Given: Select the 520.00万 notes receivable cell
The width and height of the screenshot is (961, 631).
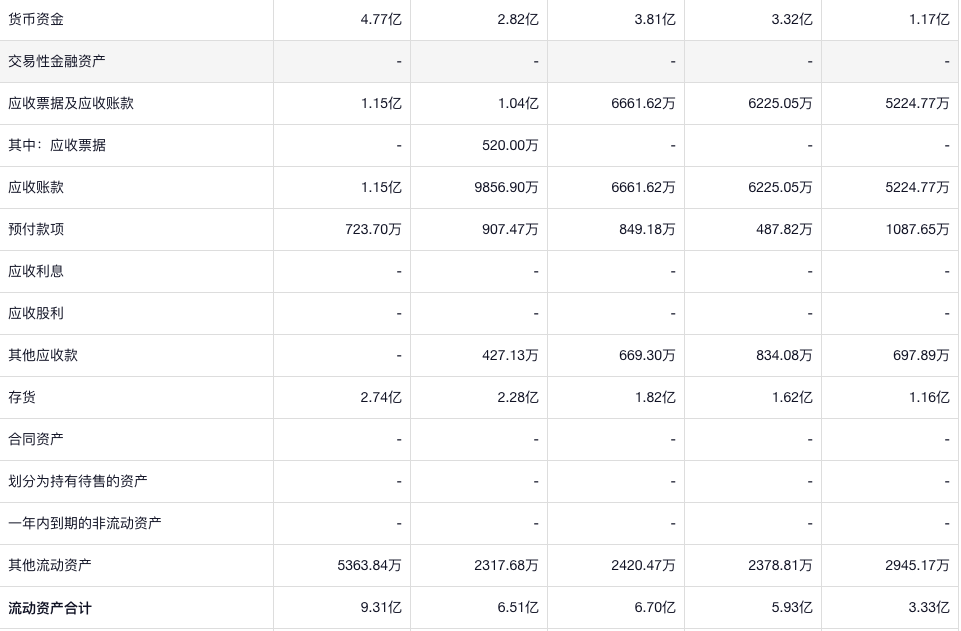Looking at the screenshot, I should point(510,145).
